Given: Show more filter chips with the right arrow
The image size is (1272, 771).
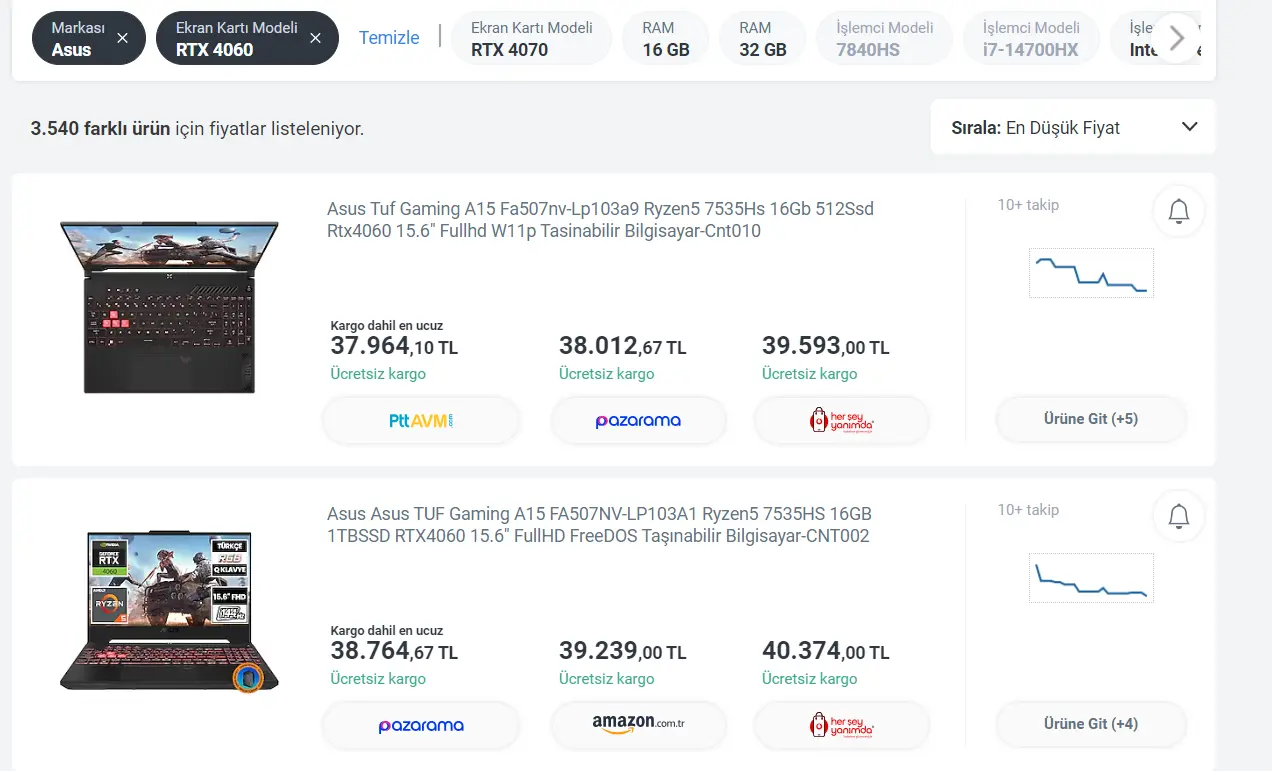Looking at the screenshot, I should 1177,38.
